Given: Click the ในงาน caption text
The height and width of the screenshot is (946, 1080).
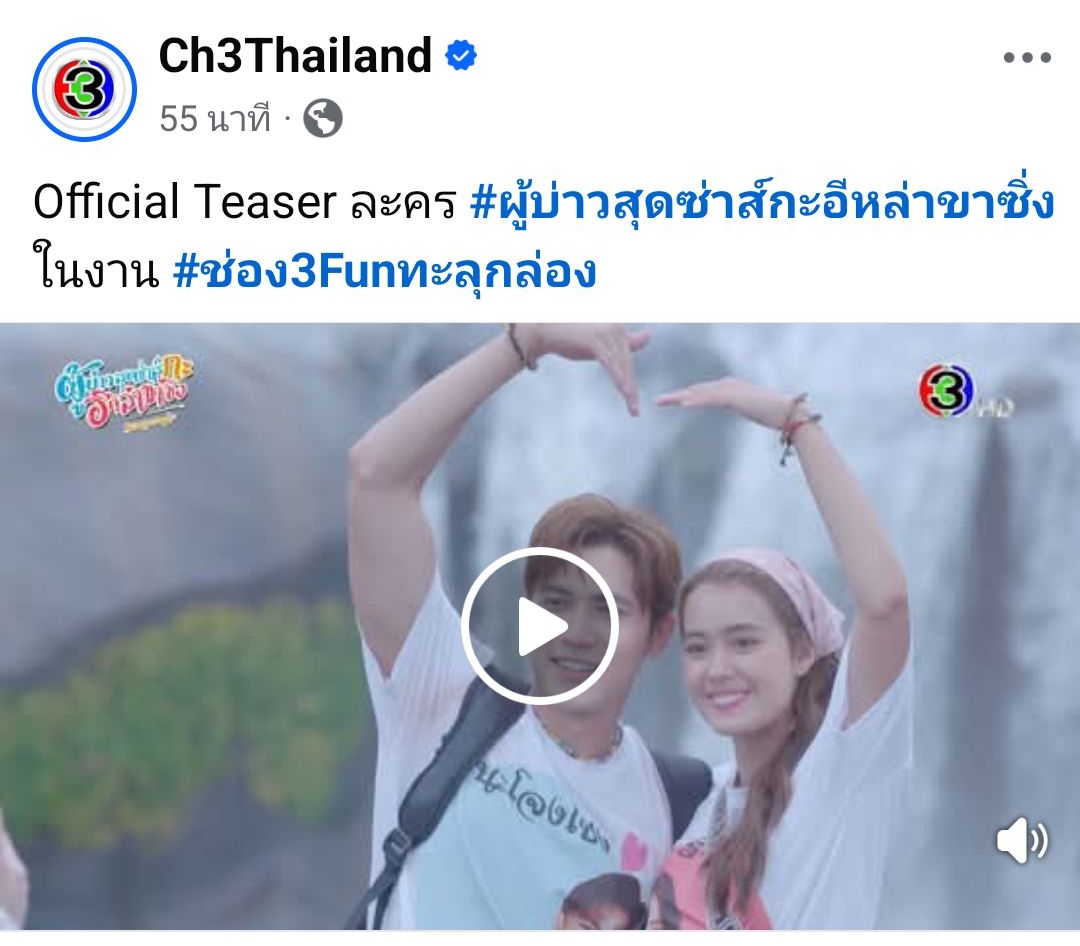Looking at the screenshot, I should (96, 271).
